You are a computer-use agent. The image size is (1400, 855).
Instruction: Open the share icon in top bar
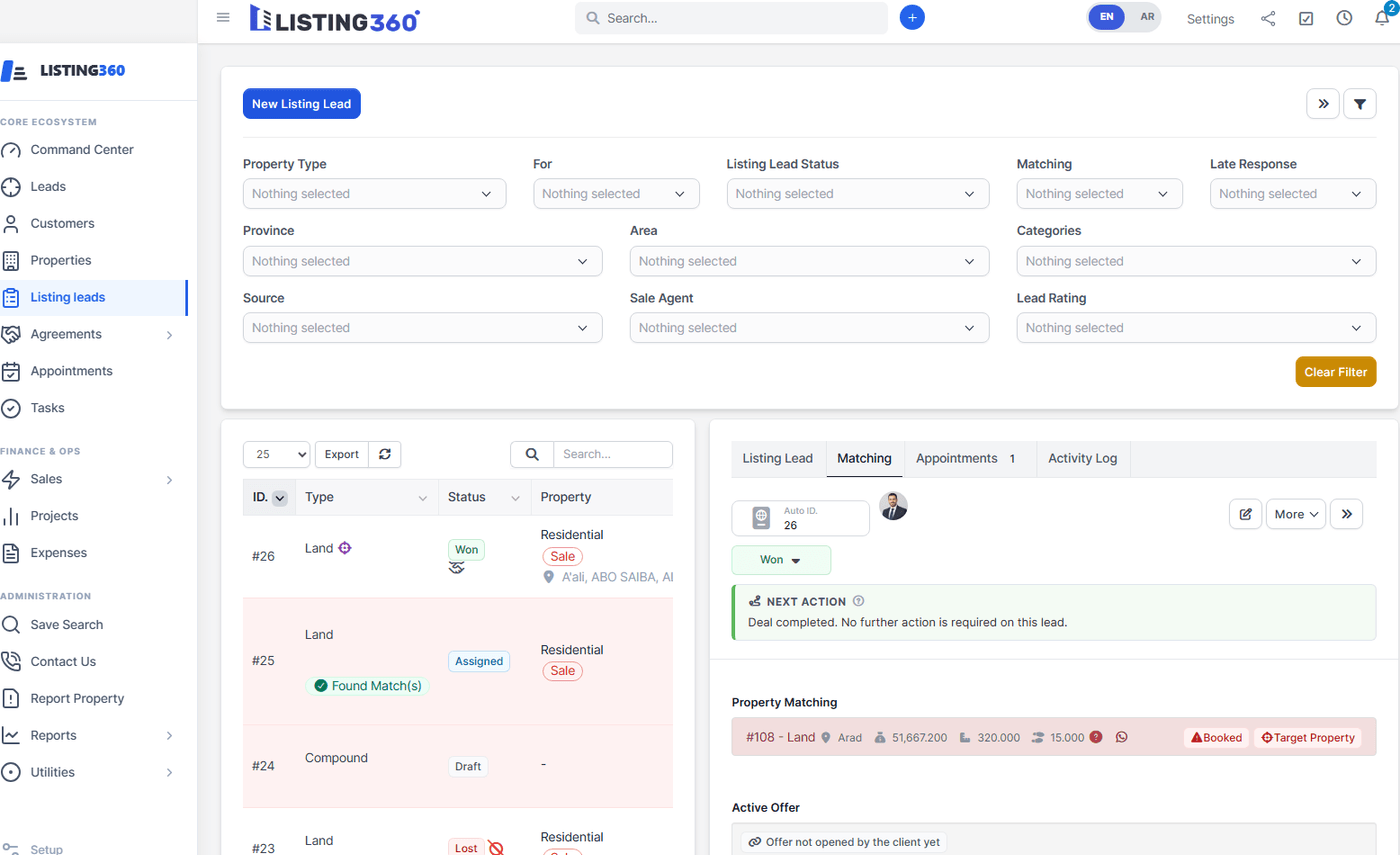click(x=1268, y=18)
